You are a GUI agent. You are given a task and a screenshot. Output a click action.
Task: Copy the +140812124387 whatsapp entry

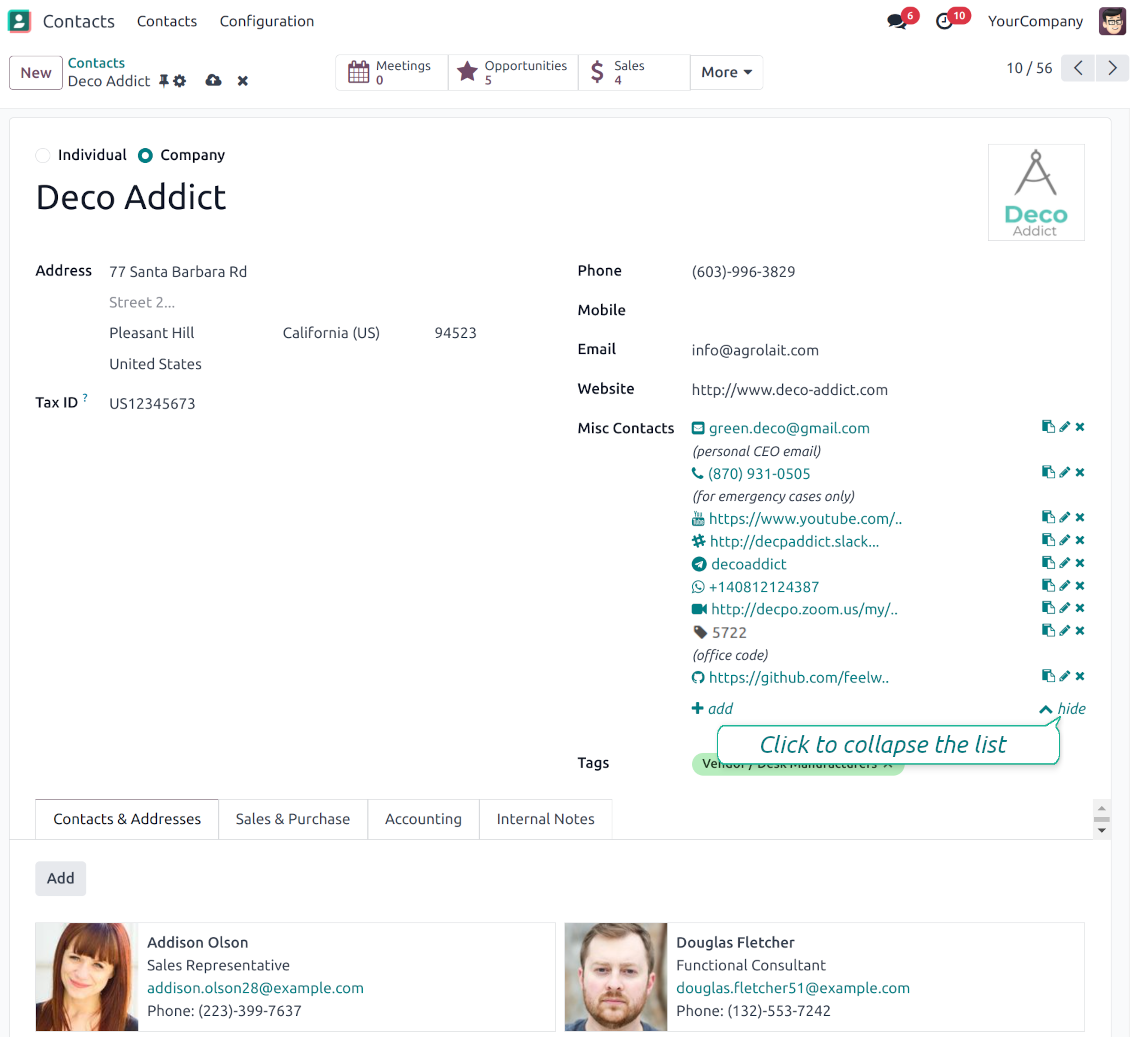pyautogui.click(x=1049, y=585)
